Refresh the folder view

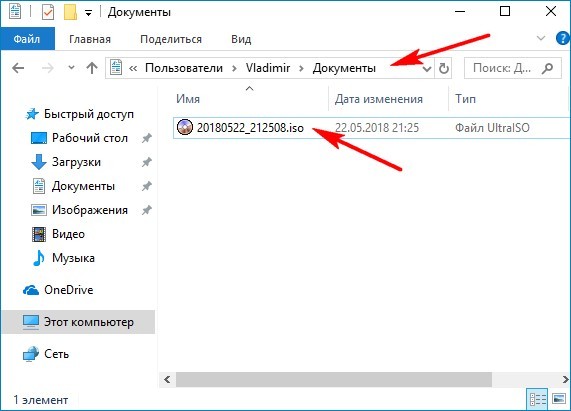point(443,68)
